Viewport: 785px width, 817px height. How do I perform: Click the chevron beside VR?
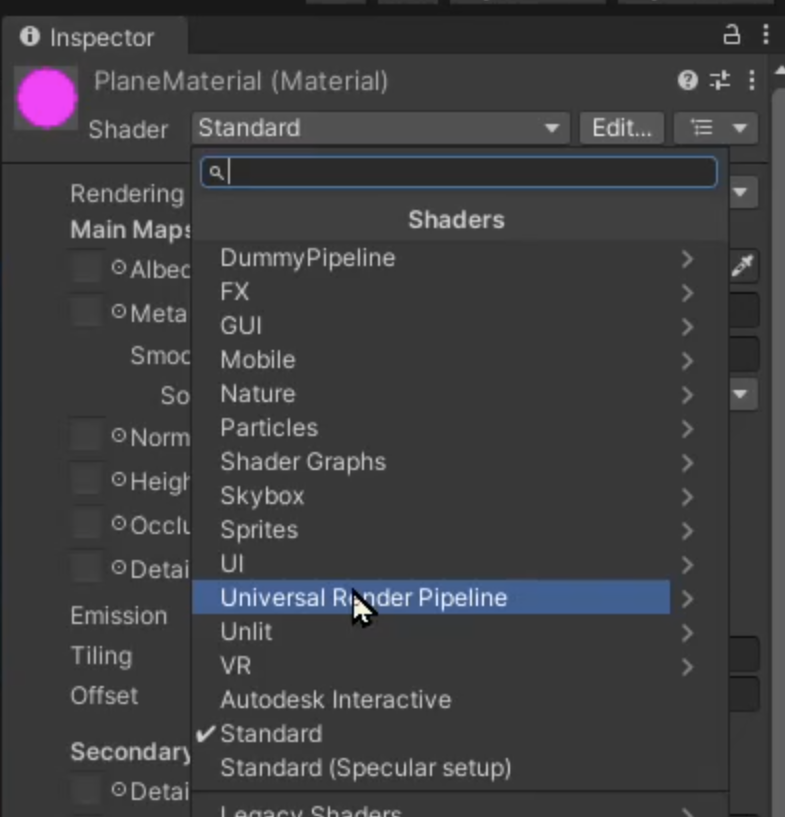[x=688, y=666]
